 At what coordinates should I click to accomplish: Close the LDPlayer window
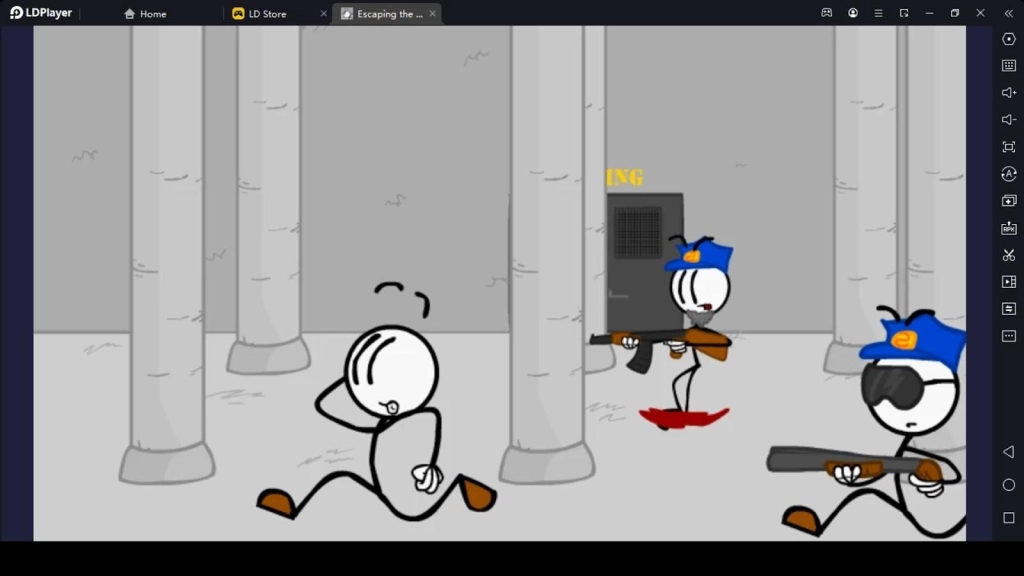[980, 13]
